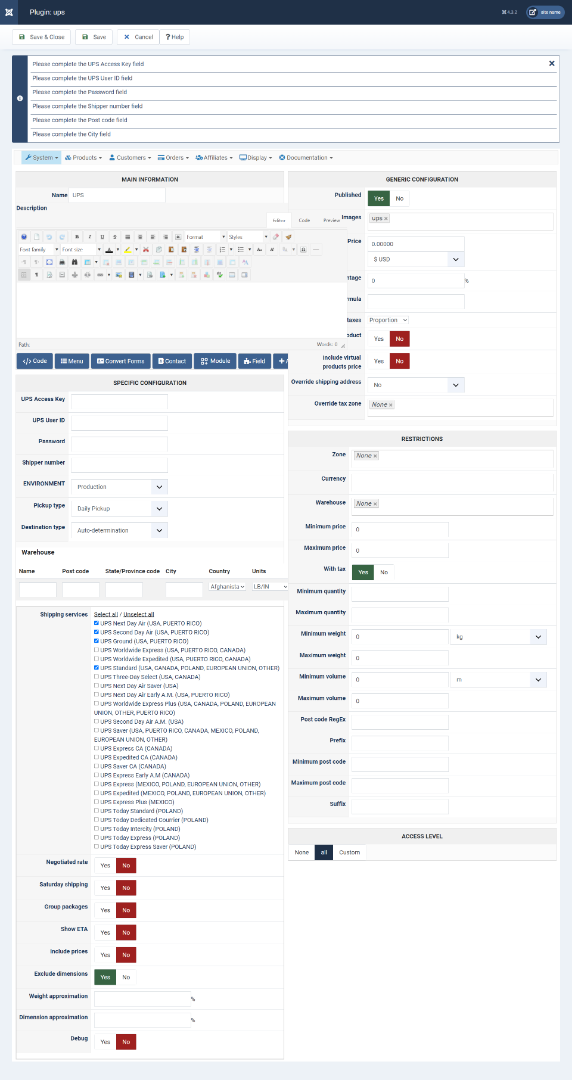Click the Underline icon in the editor toolbar

(103, 236)
